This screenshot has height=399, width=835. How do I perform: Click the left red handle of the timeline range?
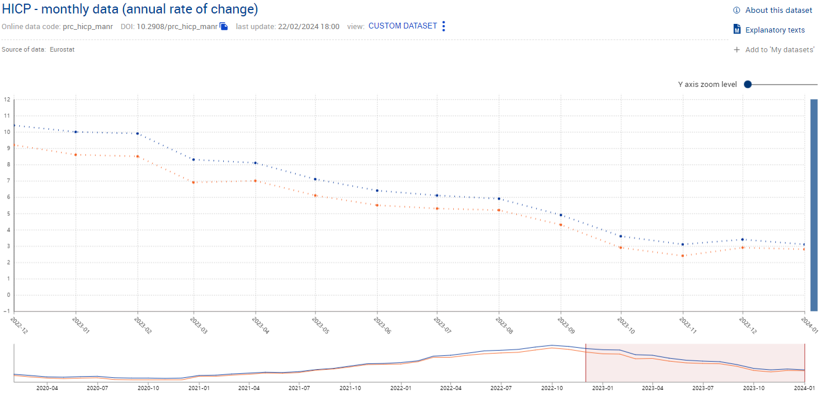point(586,363)
